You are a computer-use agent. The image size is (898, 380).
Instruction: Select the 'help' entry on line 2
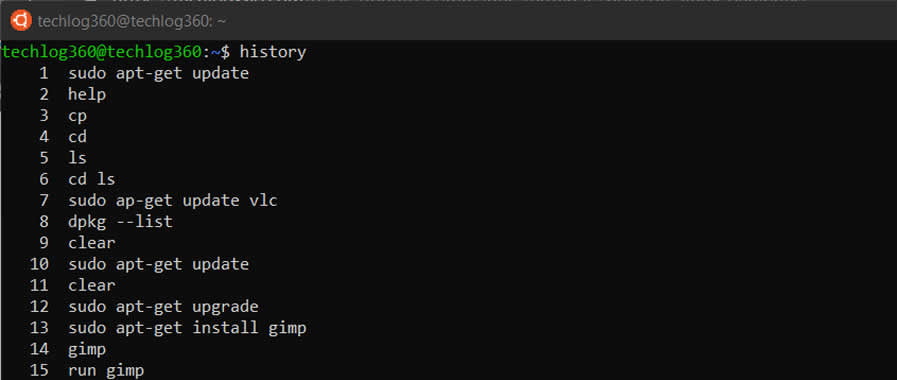click(87, 94)
